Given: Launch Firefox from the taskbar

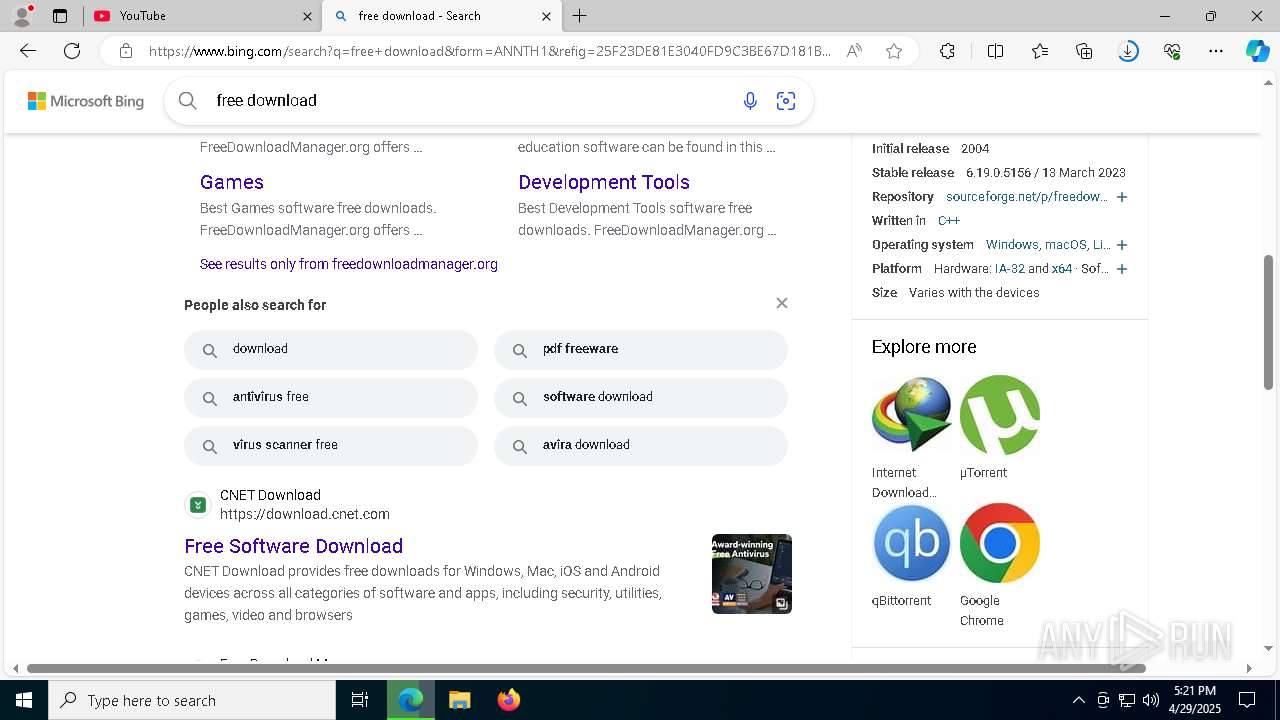Looking at the screenshot, I should tap(508, 700).
